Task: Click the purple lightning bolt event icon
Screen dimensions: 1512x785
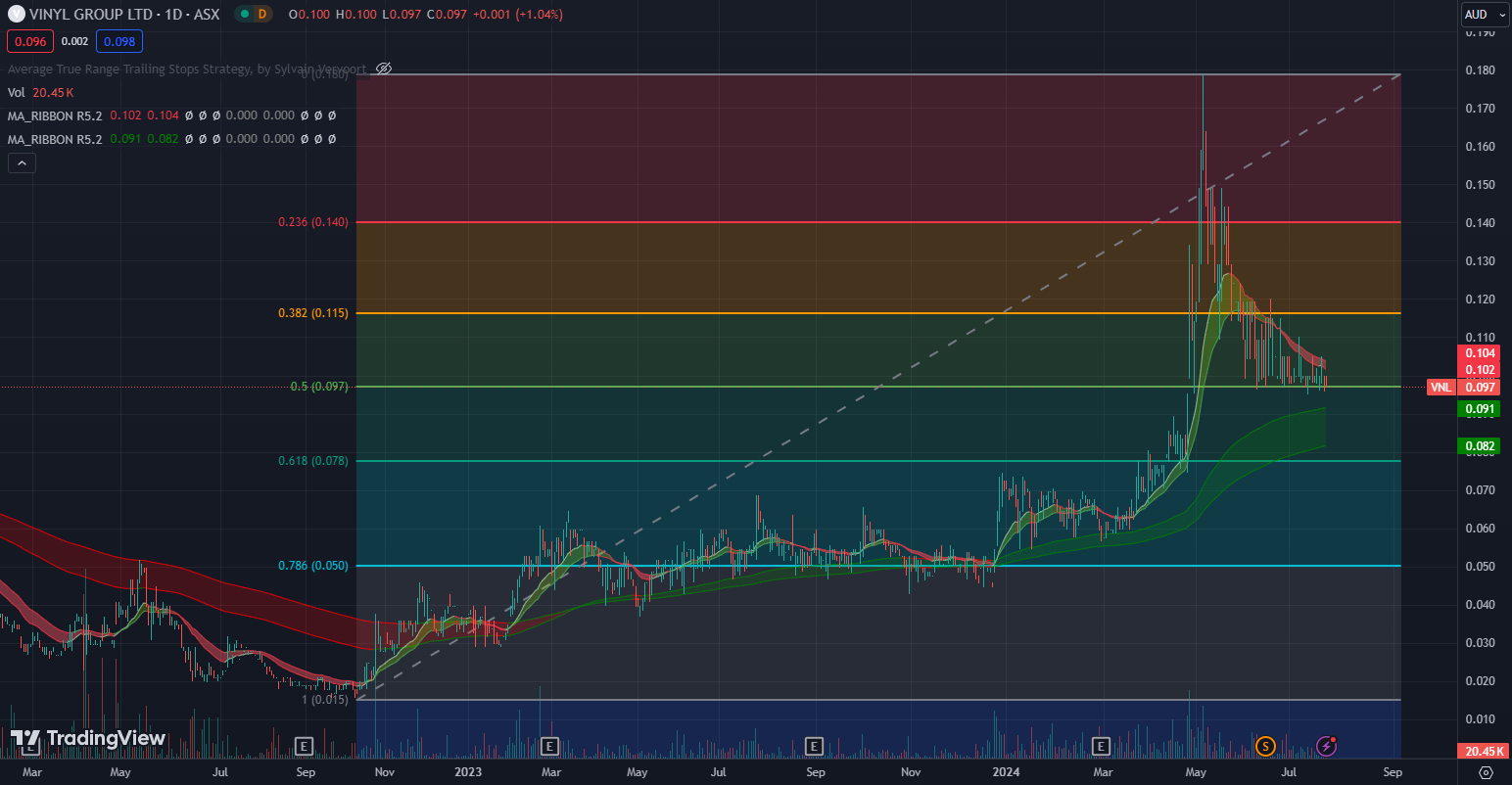Action: coord(1326,747)
